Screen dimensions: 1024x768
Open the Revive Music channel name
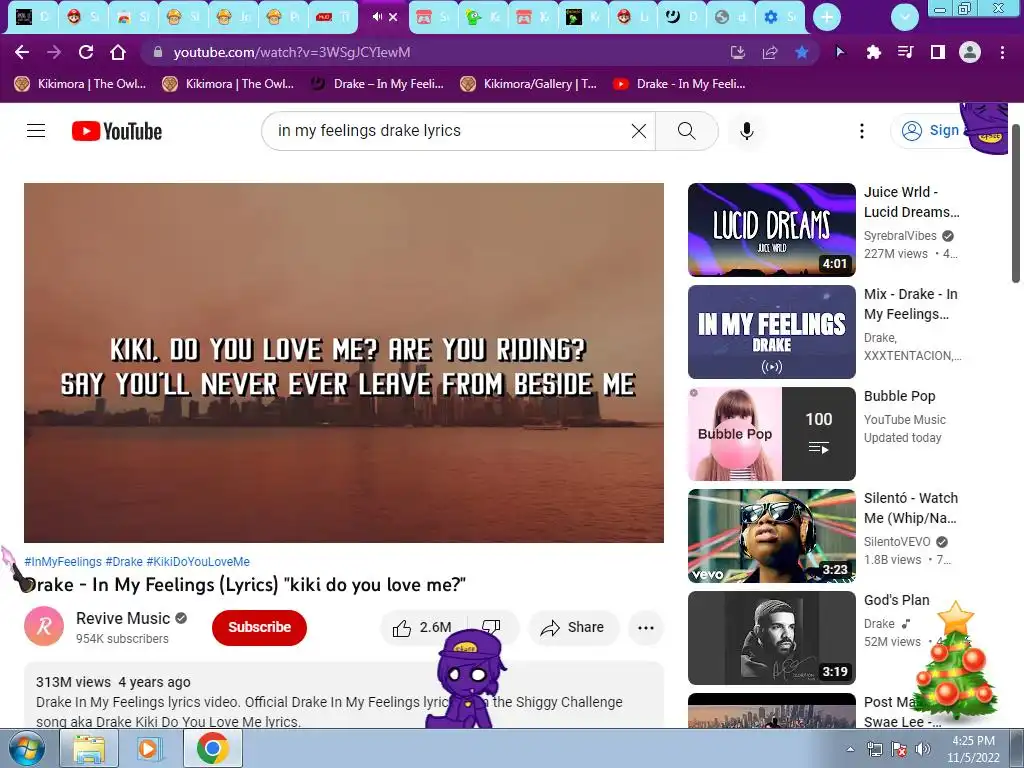tap(123, 618)
